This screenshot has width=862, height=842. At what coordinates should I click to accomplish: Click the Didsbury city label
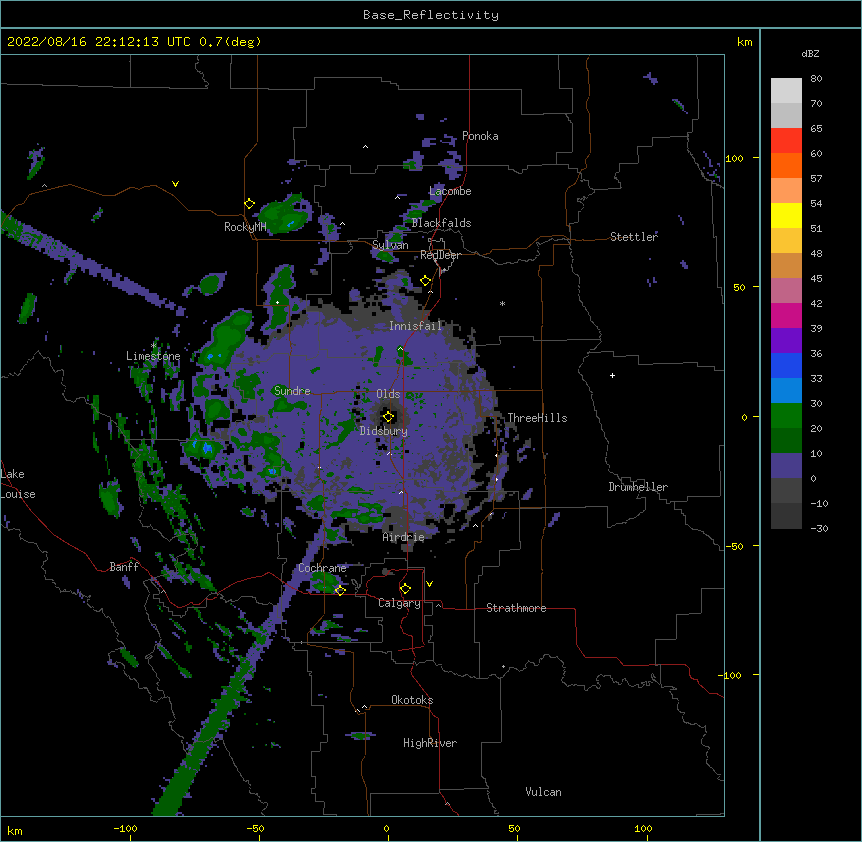click(x=384, y=431)
